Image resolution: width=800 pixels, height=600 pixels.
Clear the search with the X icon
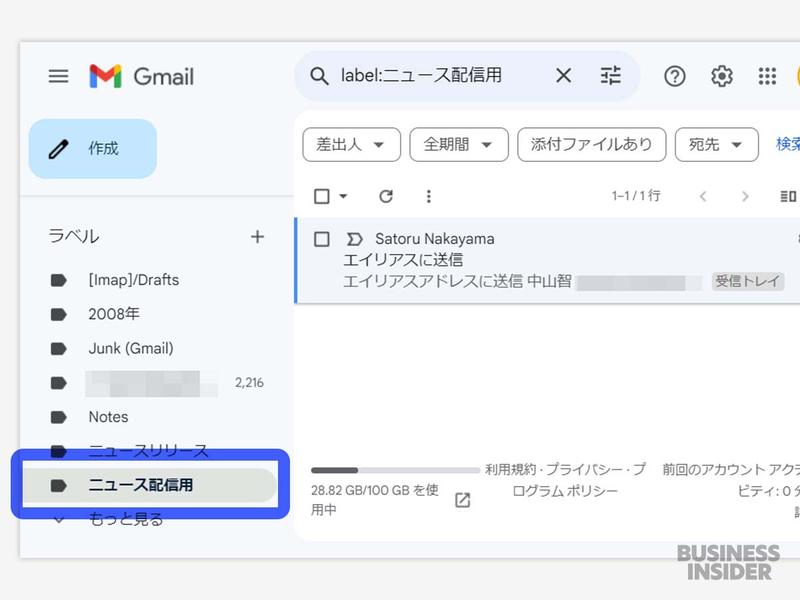coord(563,76)
